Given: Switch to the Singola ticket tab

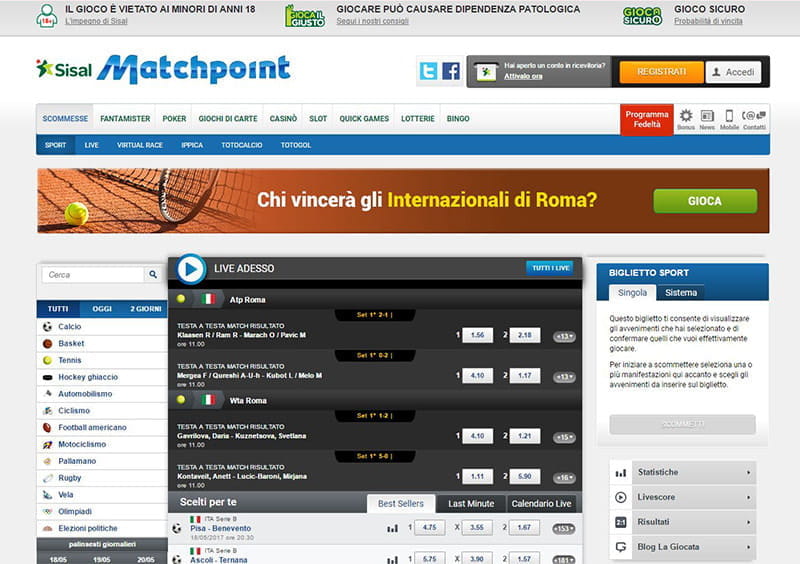Looking at the screenshot, I should click(632, 292).
